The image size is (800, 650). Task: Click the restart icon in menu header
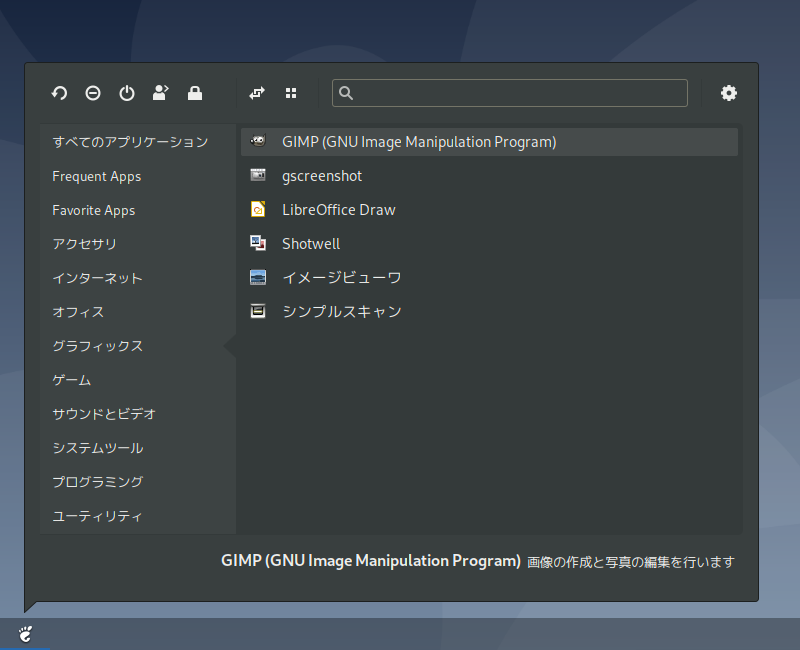tap(59, 93)
